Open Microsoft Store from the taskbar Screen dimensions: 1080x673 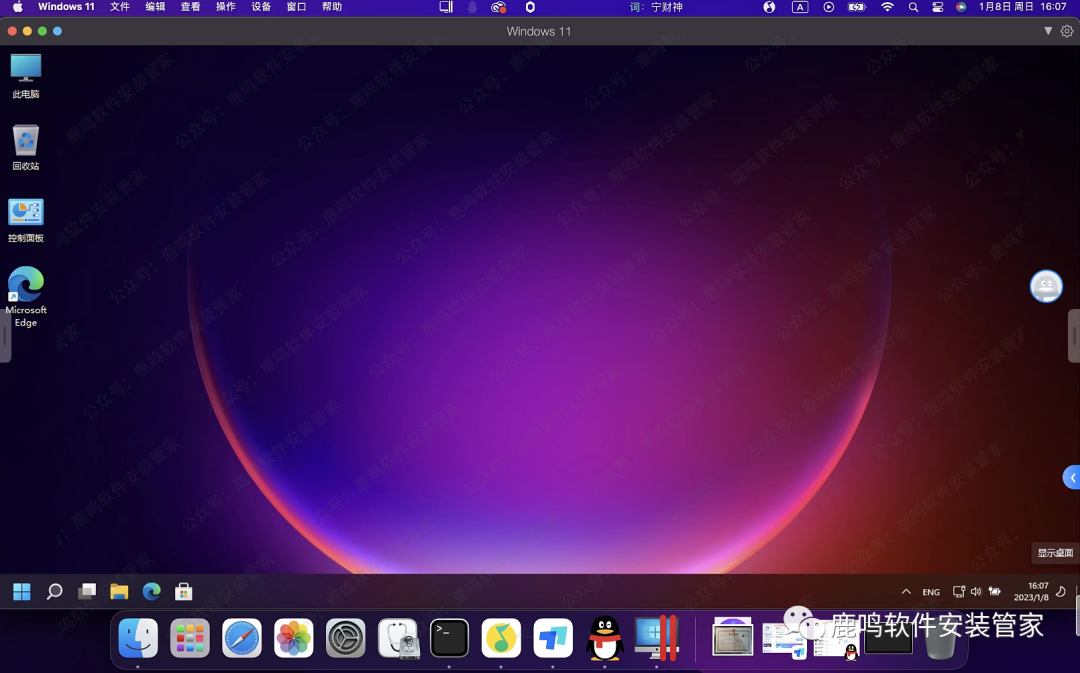point(183,592)
